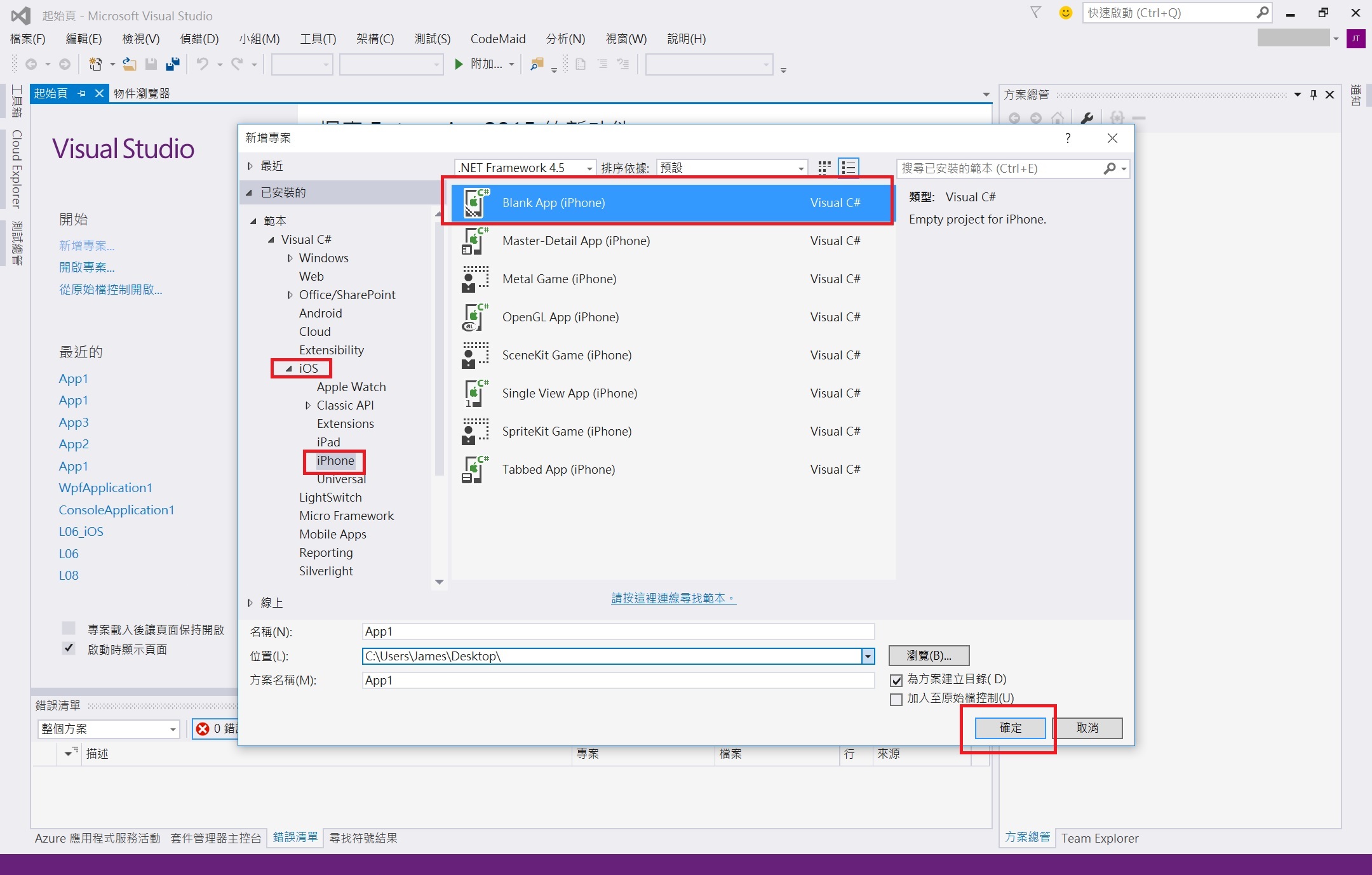Click the SpriteKit Game (iPhone) template icon
Image resolution: width=1372 pixels, height=875 pixels.
pos(476,431)
